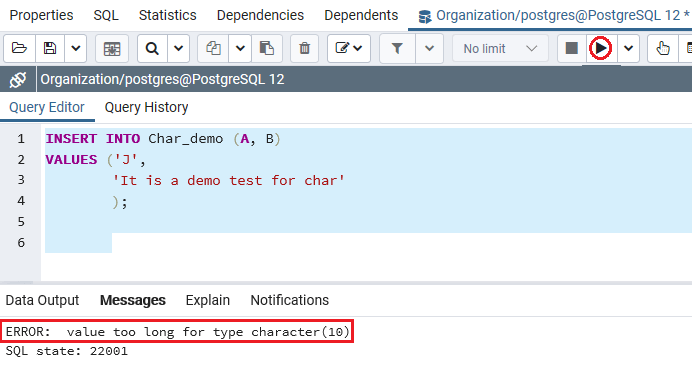Click the connection status link icon

(18, 79)
